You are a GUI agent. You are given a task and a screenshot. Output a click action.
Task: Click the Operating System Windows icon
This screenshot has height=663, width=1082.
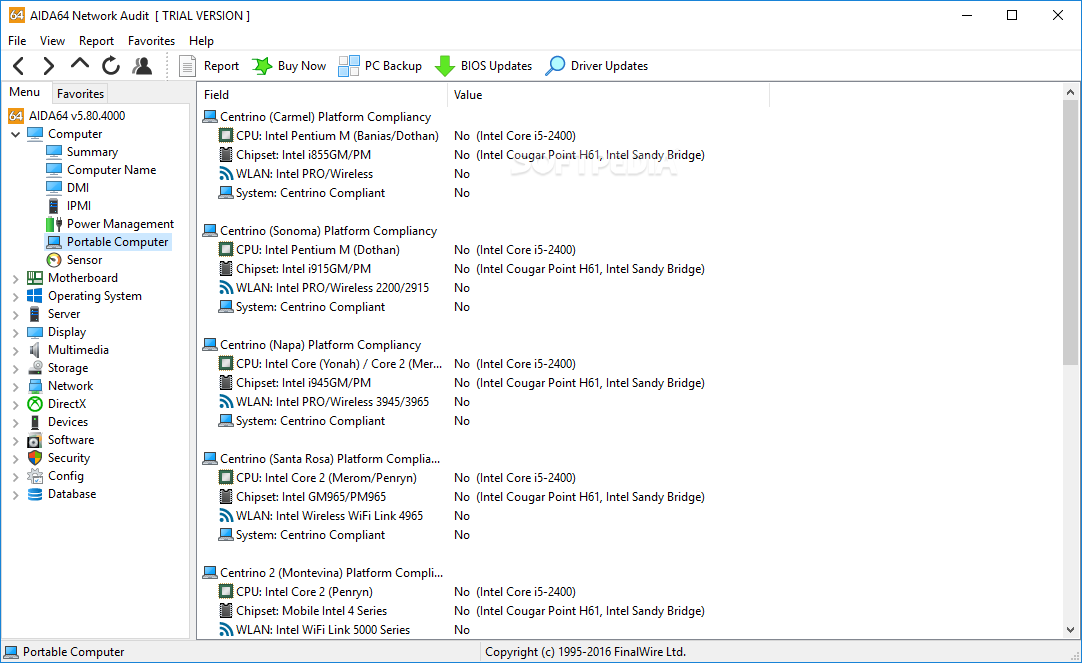(35, 296)
